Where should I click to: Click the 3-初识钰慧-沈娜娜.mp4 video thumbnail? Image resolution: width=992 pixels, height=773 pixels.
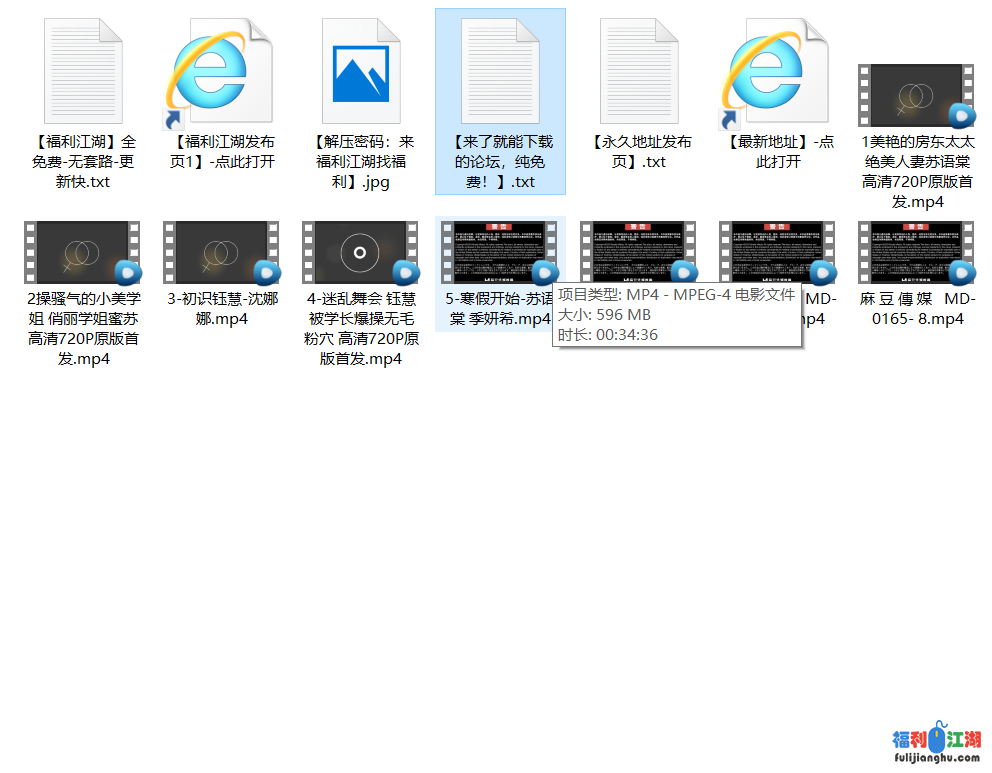click(x=222, y=253)
